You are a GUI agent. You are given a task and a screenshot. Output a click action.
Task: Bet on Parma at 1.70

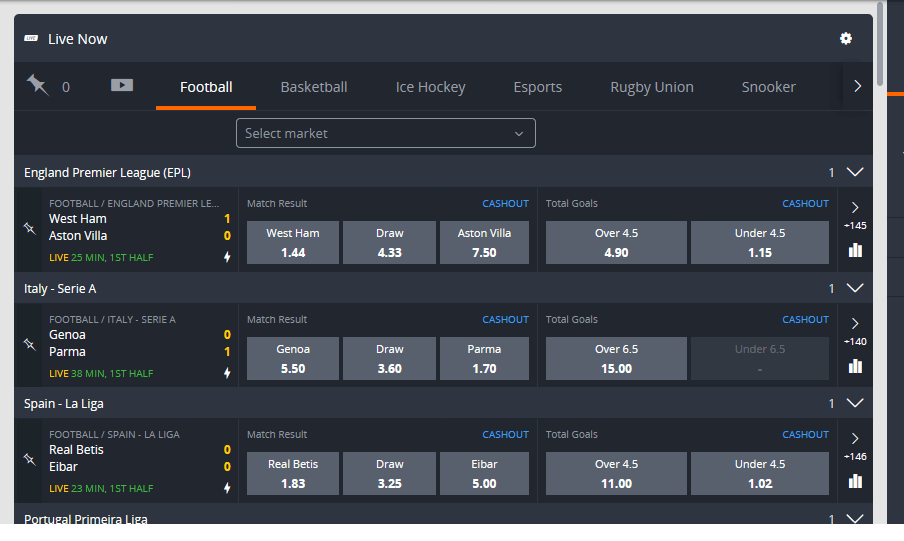pos(484,358)
